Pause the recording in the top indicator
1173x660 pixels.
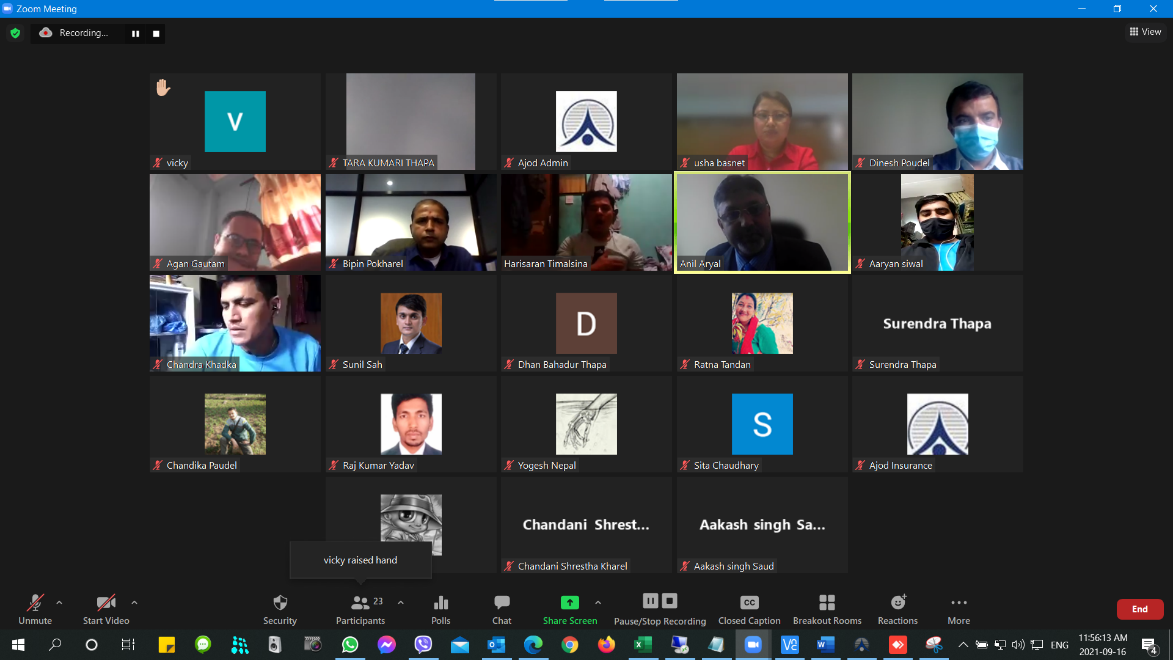[136, 33]
